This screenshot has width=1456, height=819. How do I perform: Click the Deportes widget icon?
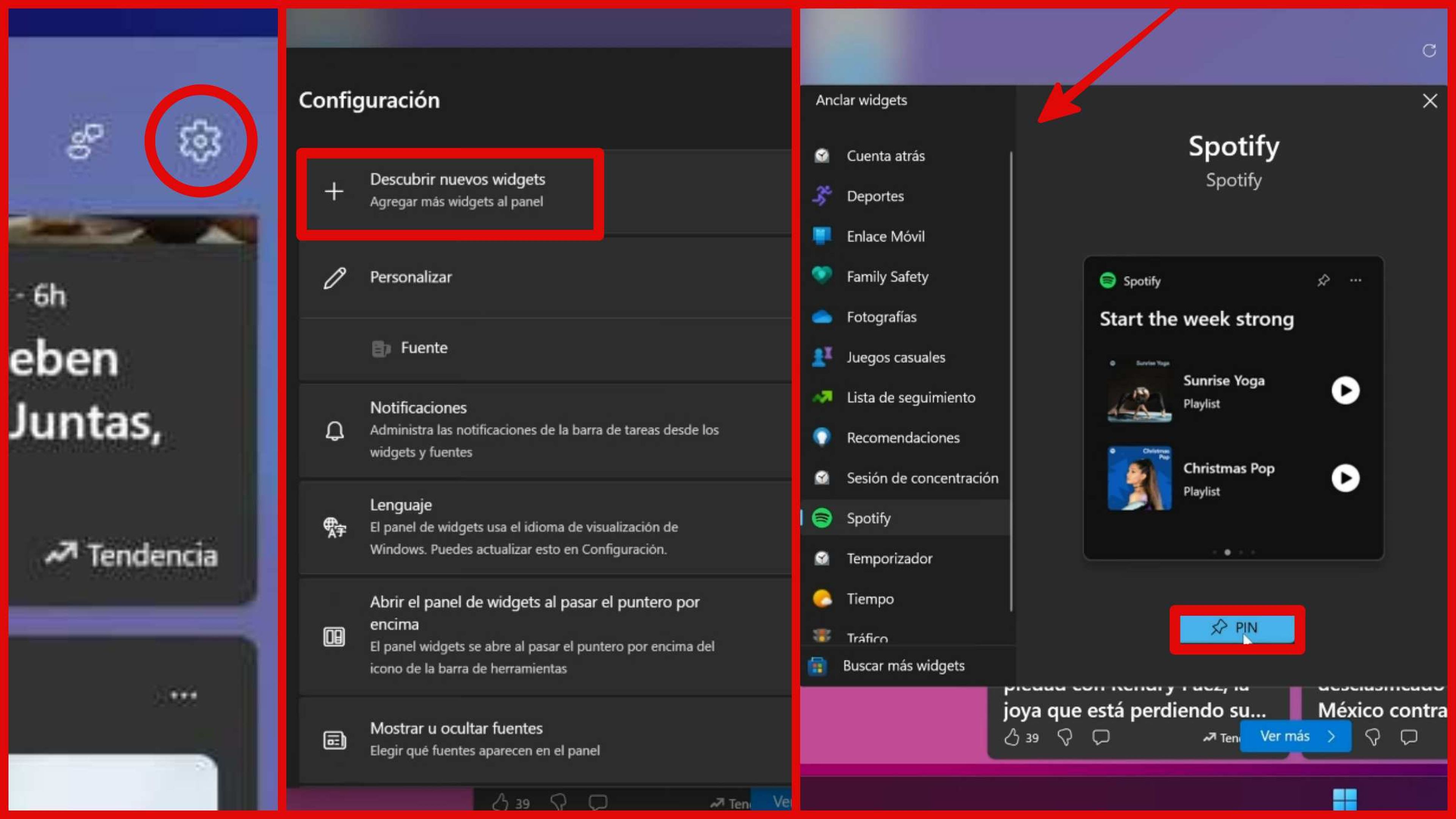click(823, 195)
